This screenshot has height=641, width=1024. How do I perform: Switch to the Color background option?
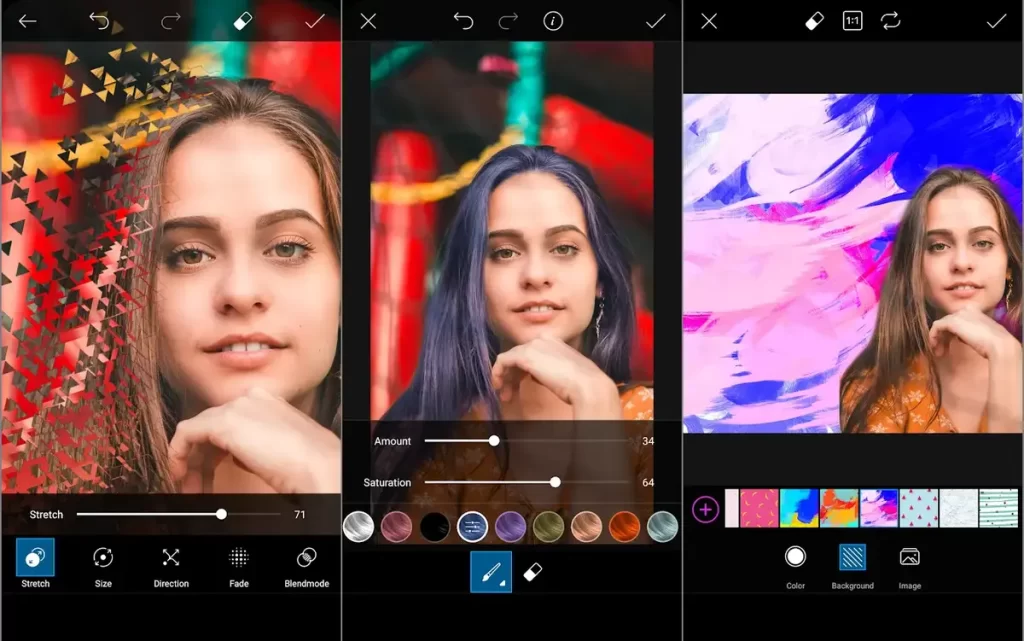(795, 563)
